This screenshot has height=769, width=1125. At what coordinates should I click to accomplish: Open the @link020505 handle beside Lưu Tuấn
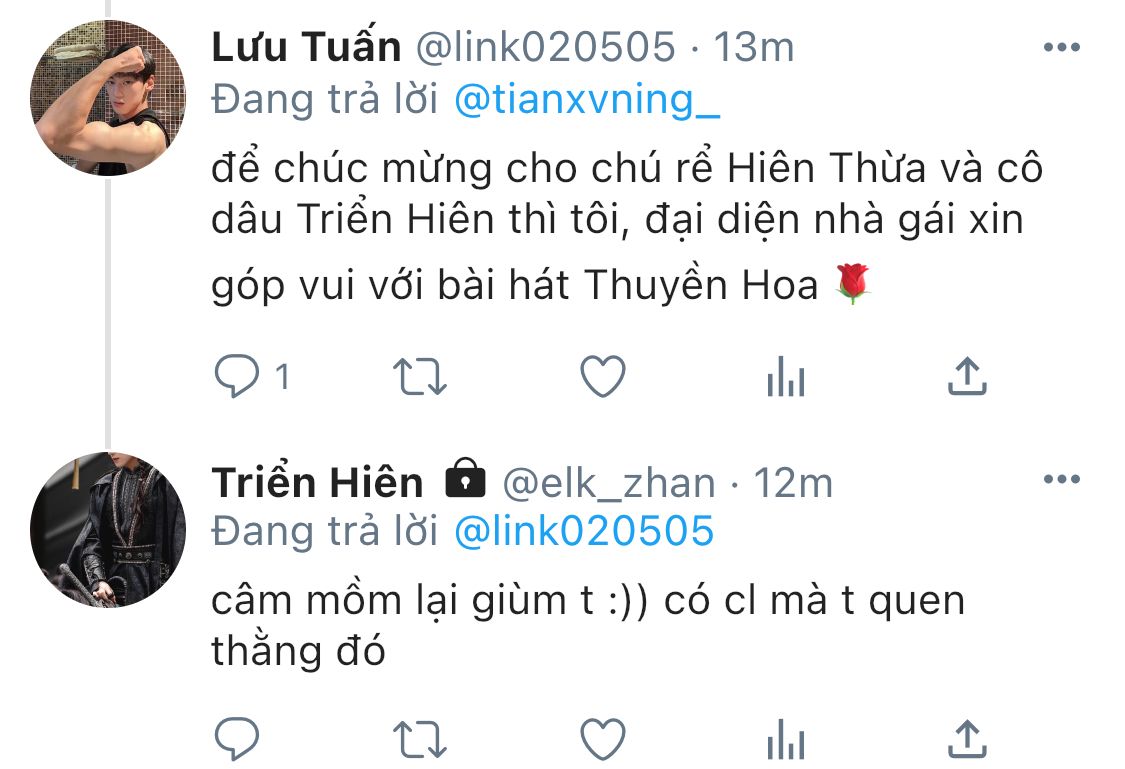pyautogui.click(x=546, y=47)
